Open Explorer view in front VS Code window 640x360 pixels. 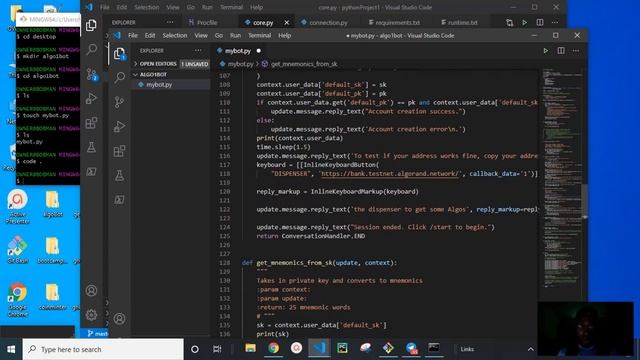(x=119, y=53)
